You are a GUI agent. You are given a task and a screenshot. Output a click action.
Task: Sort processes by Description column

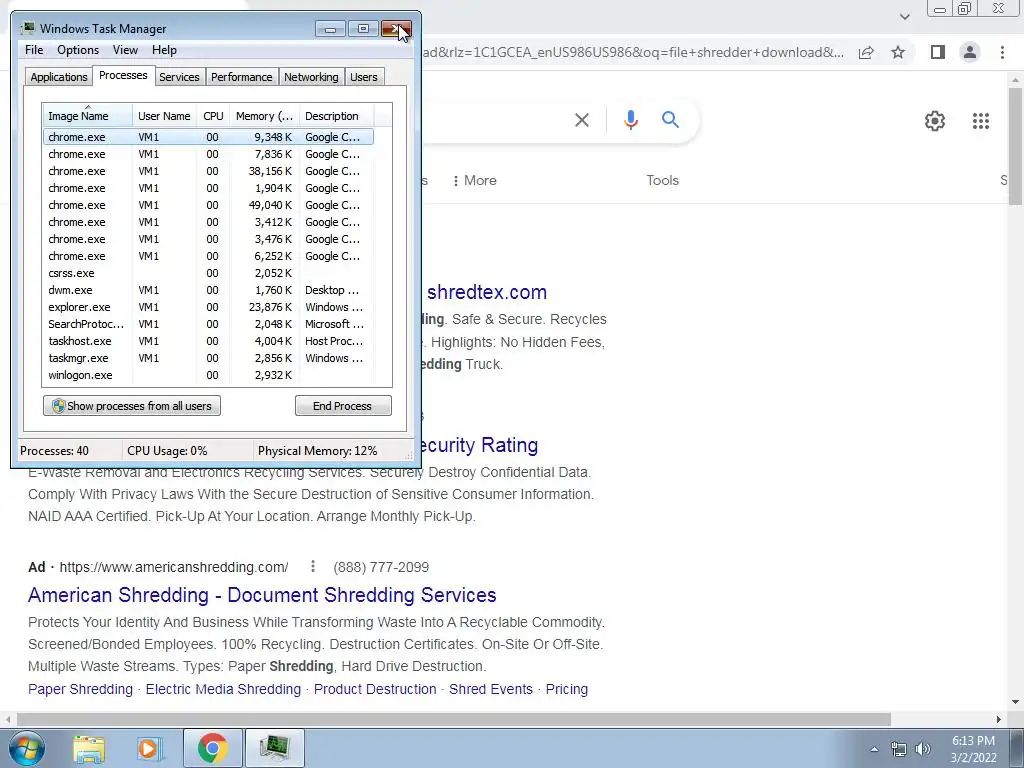point(336,116)
